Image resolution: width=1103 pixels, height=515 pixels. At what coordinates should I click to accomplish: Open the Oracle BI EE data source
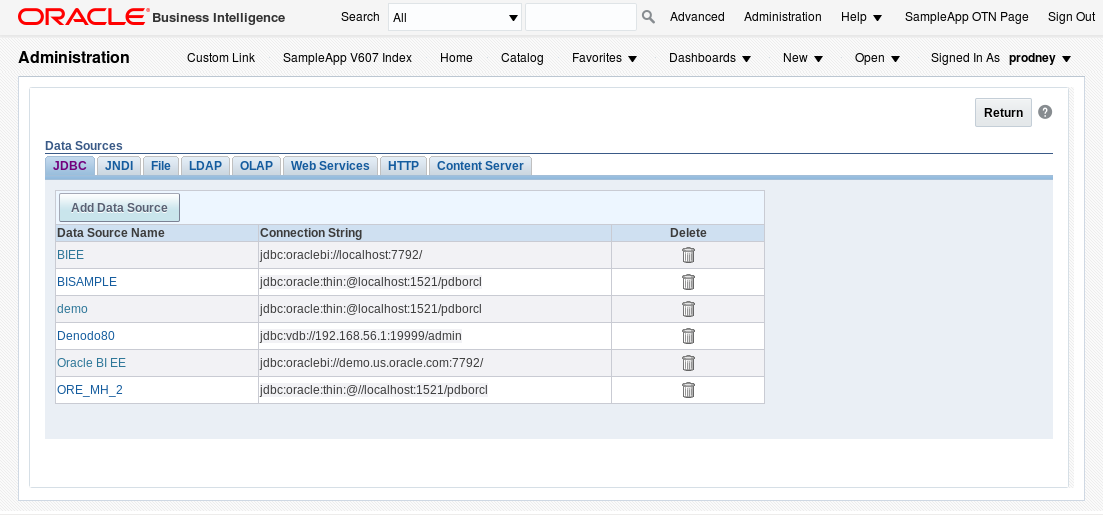91,363
